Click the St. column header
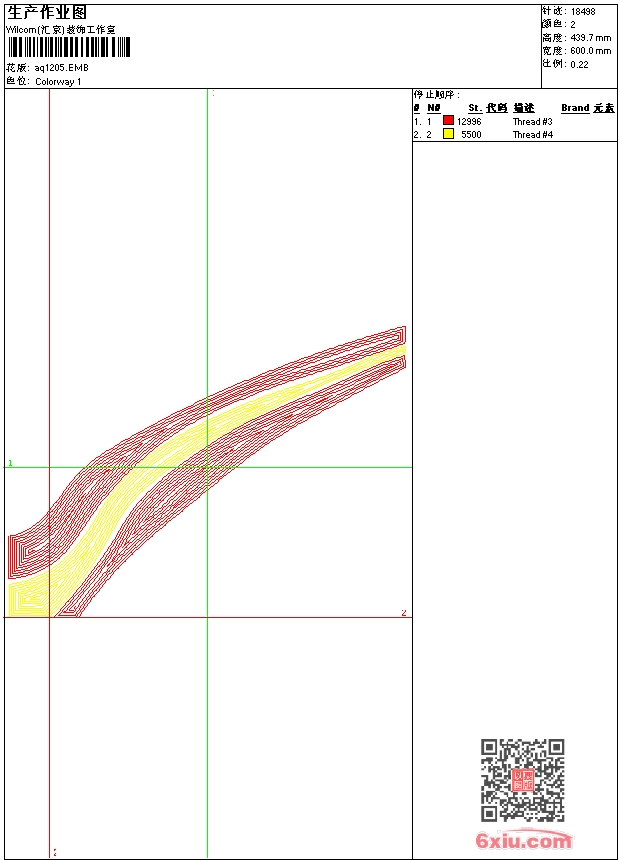The image size is (620, 860). click(x=475, y=108)
